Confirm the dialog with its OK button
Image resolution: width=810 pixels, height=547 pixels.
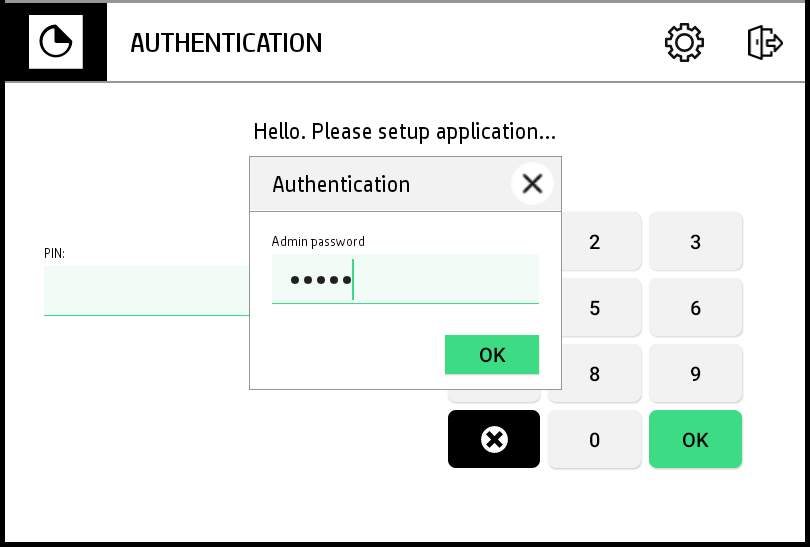click(492, 355)
